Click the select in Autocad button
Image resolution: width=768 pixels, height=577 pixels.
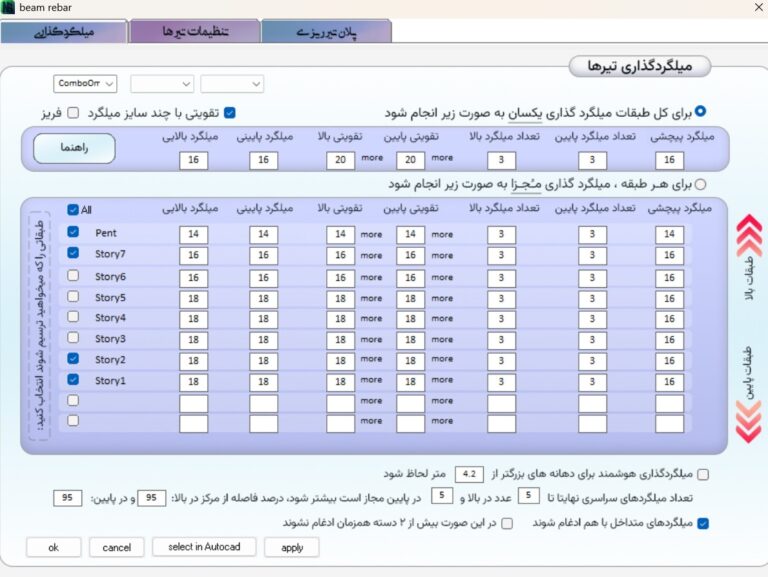pyautogui.click(x=204, y=547)
